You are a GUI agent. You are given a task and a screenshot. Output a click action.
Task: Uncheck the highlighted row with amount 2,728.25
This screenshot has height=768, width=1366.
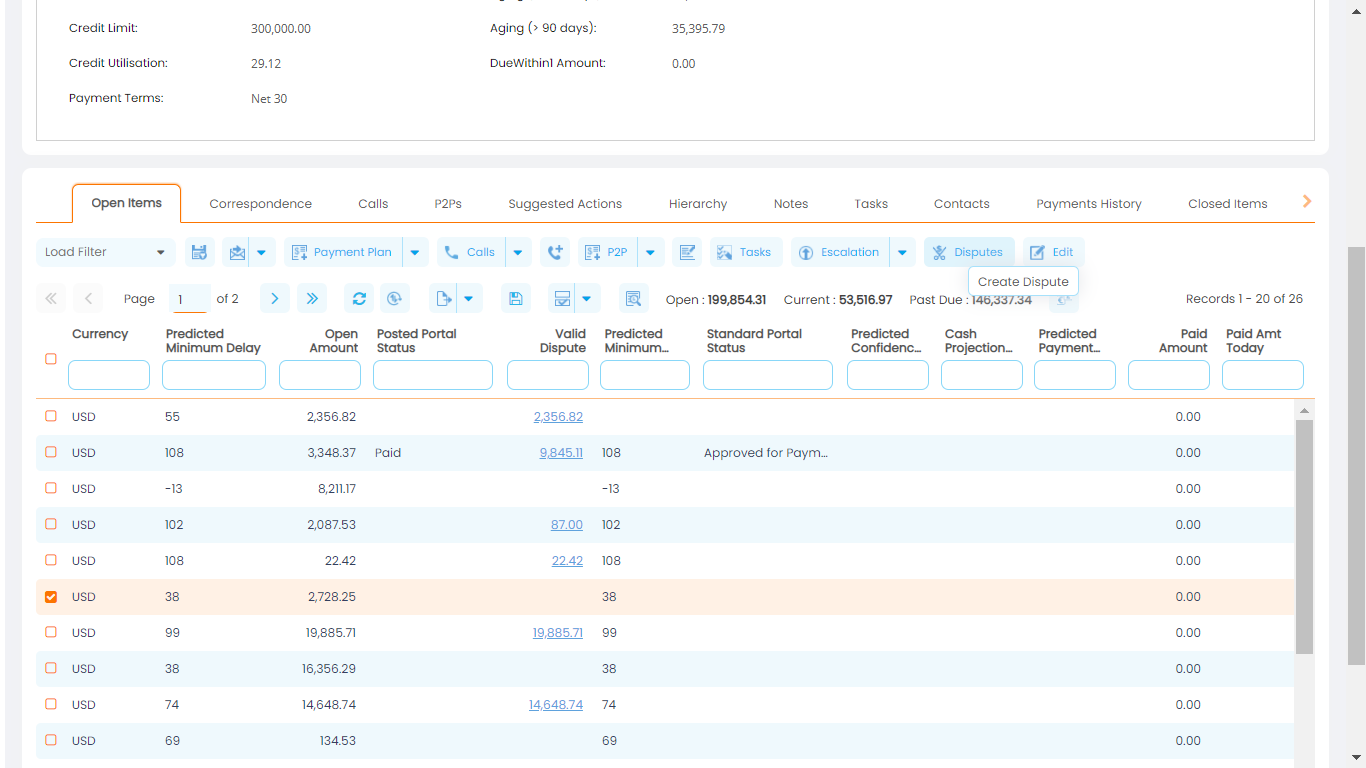click(x=51, y=597)
